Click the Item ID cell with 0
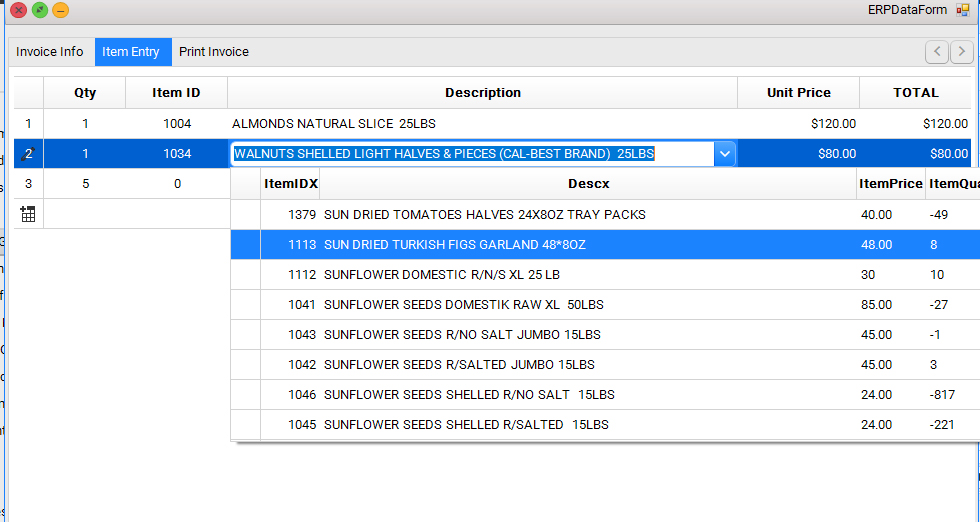This screenshot has height=522, width=980. tap(176, 184)
